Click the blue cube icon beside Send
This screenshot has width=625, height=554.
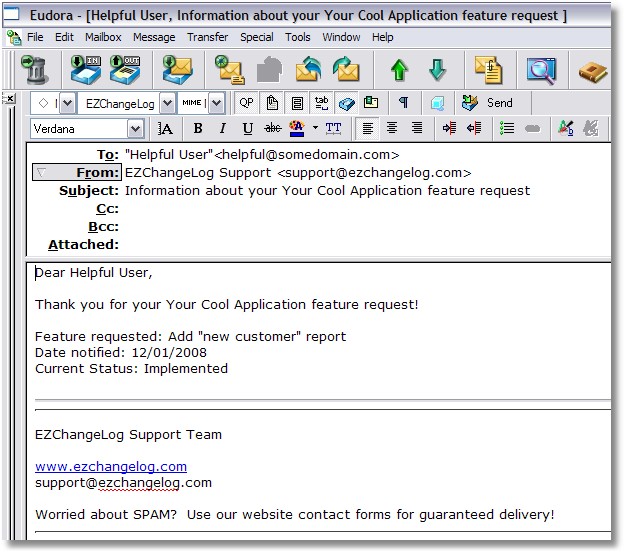pos(438,104)
